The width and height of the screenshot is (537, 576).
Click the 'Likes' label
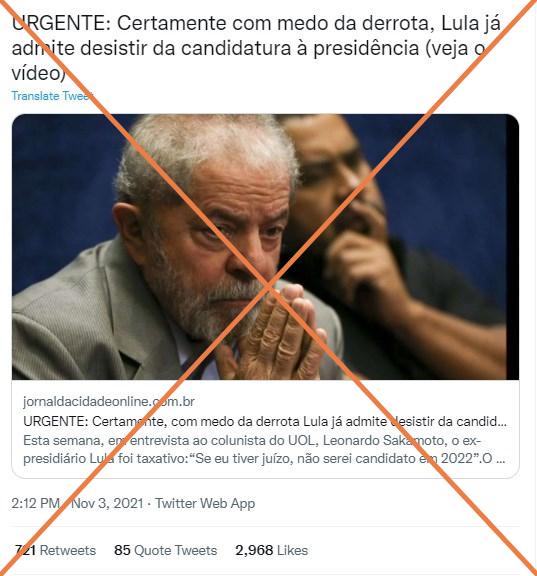[293, 550]
